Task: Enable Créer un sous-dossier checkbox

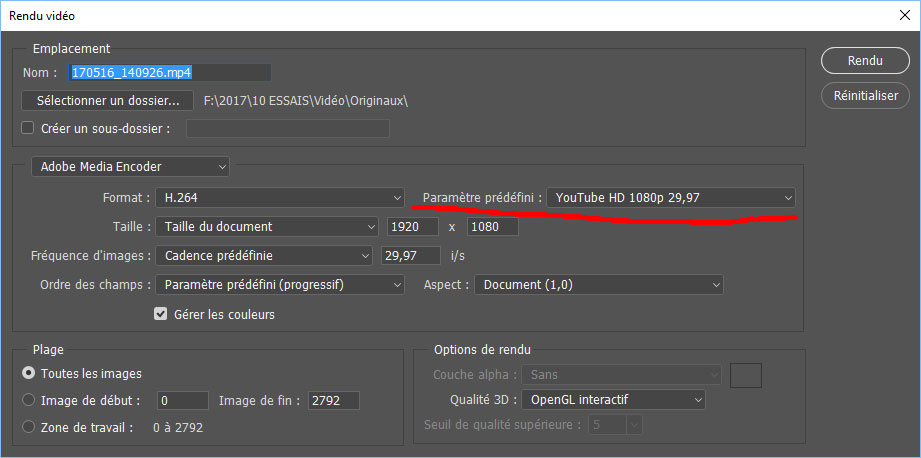Action: pyautogui.click(x=28, y=128)
